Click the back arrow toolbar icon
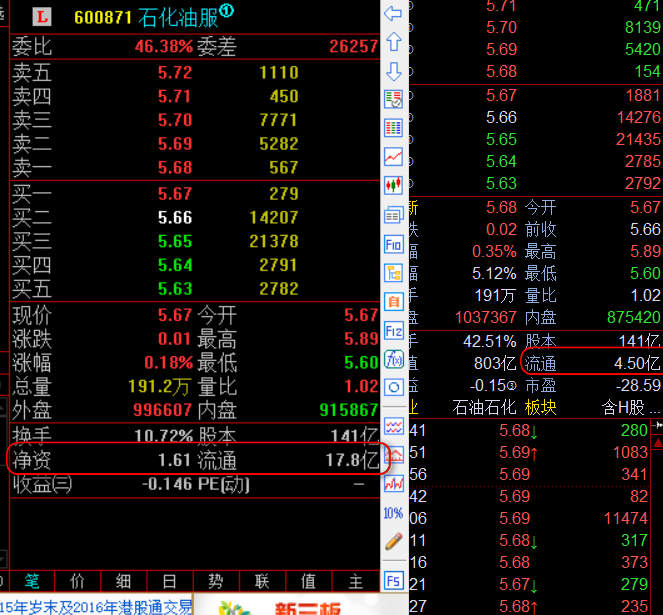The width and height of the screenshot is (663, 615). 393,13
